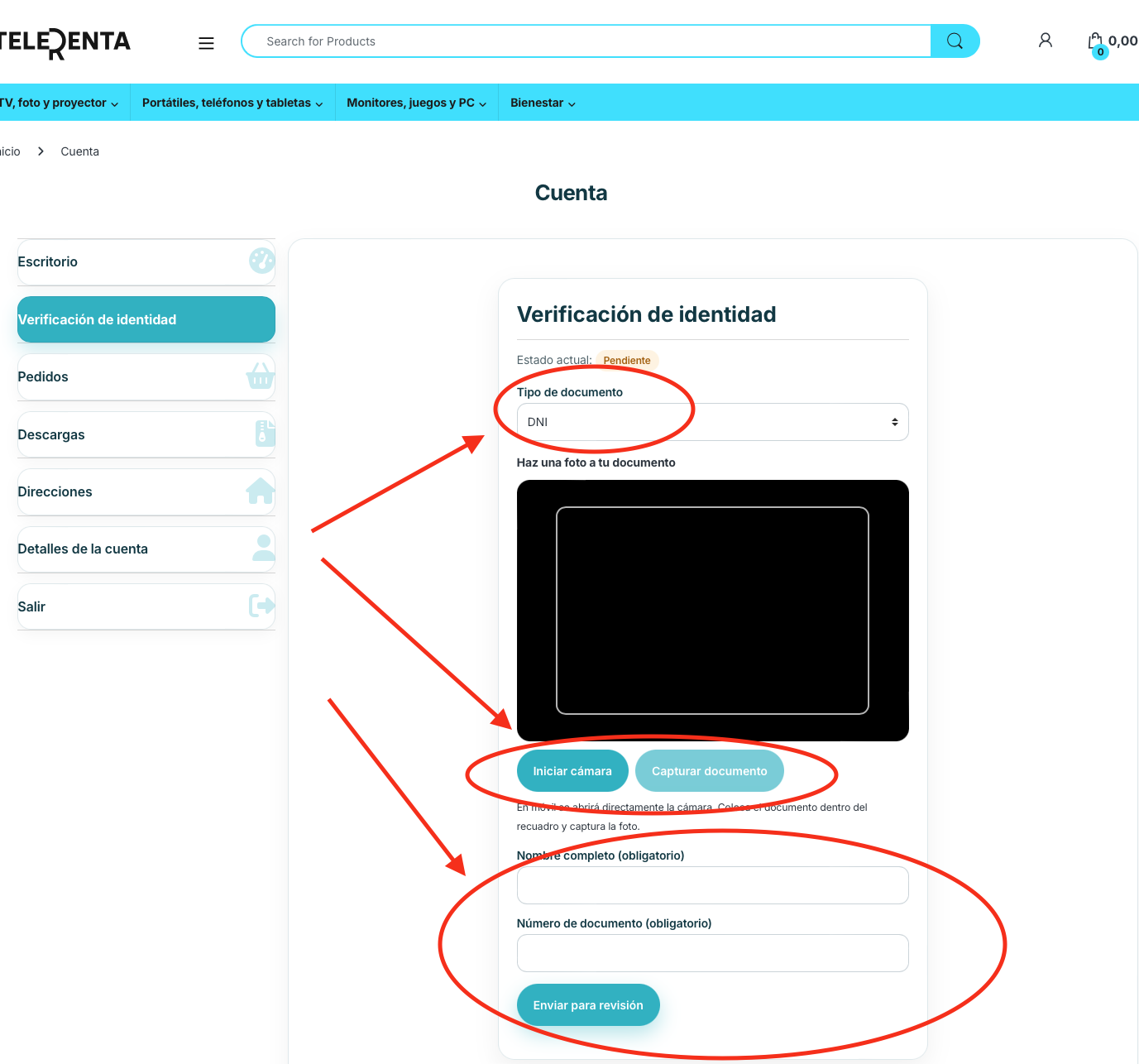This screenshot has width=1139, height=1064.
Task: Open the shopping cart bag icon
Action: 1096,41
